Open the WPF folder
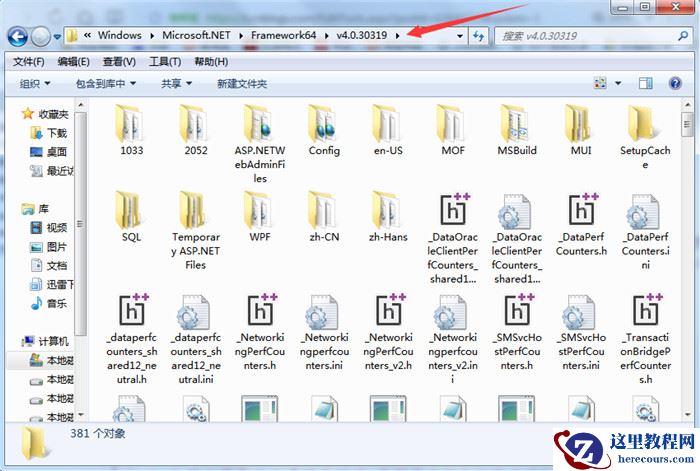This screenshot has width=700, height=471. point(260,217)
